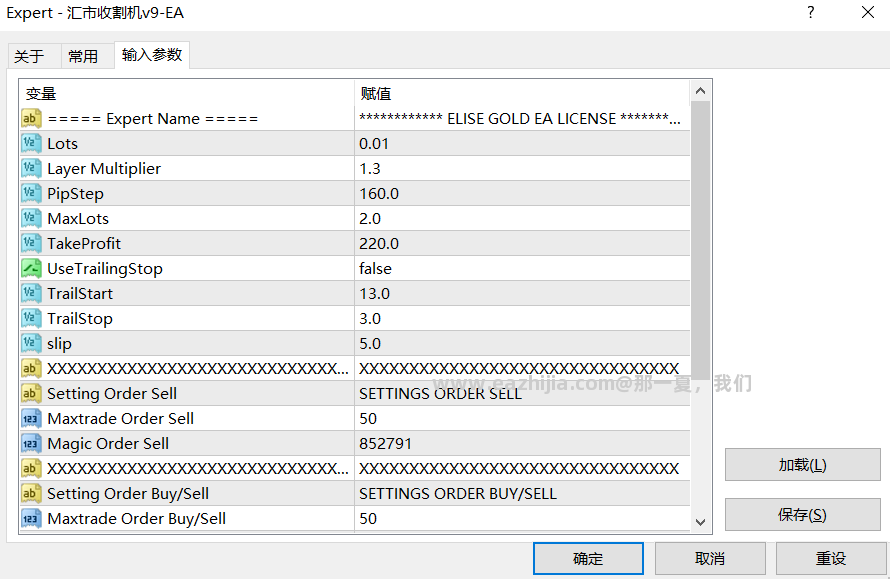This screenshot has height=579, width=890.
Task: Click the string icon of Setting Order Sell
Action: 31,393
